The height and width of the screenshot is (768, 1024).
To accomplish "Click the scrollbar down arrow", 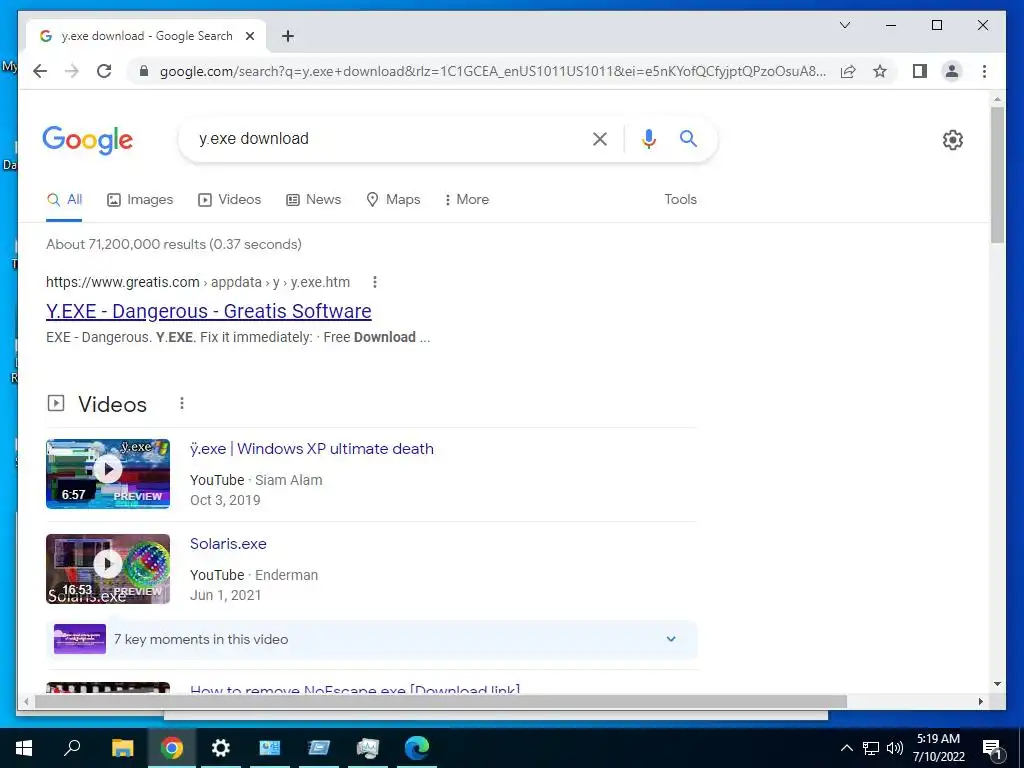I will tap(997, 684).
